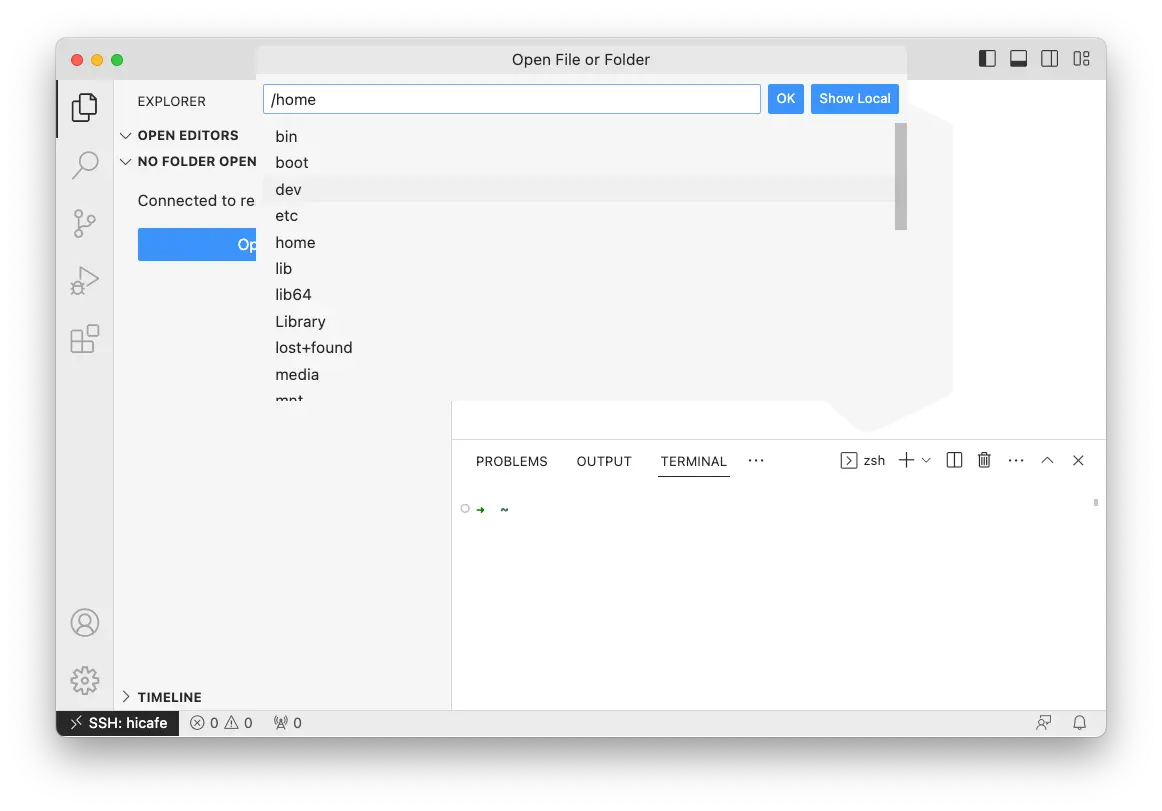Select the home folder in list

295,242
